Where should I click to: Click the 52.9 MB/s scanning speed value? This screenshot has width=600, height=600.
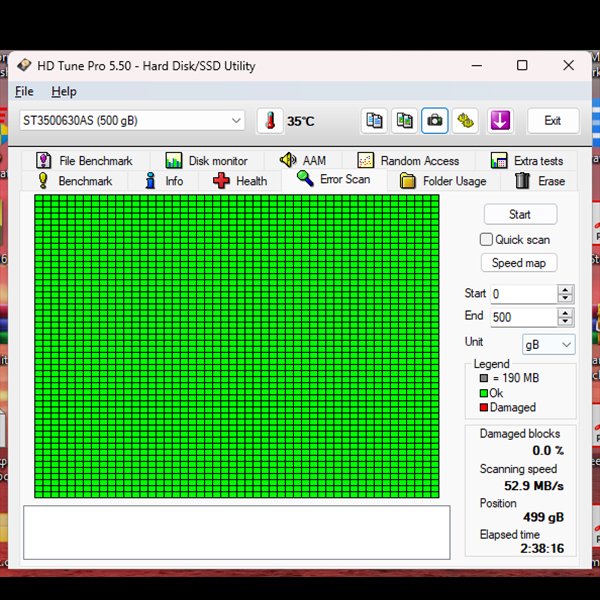pos(534,486)
